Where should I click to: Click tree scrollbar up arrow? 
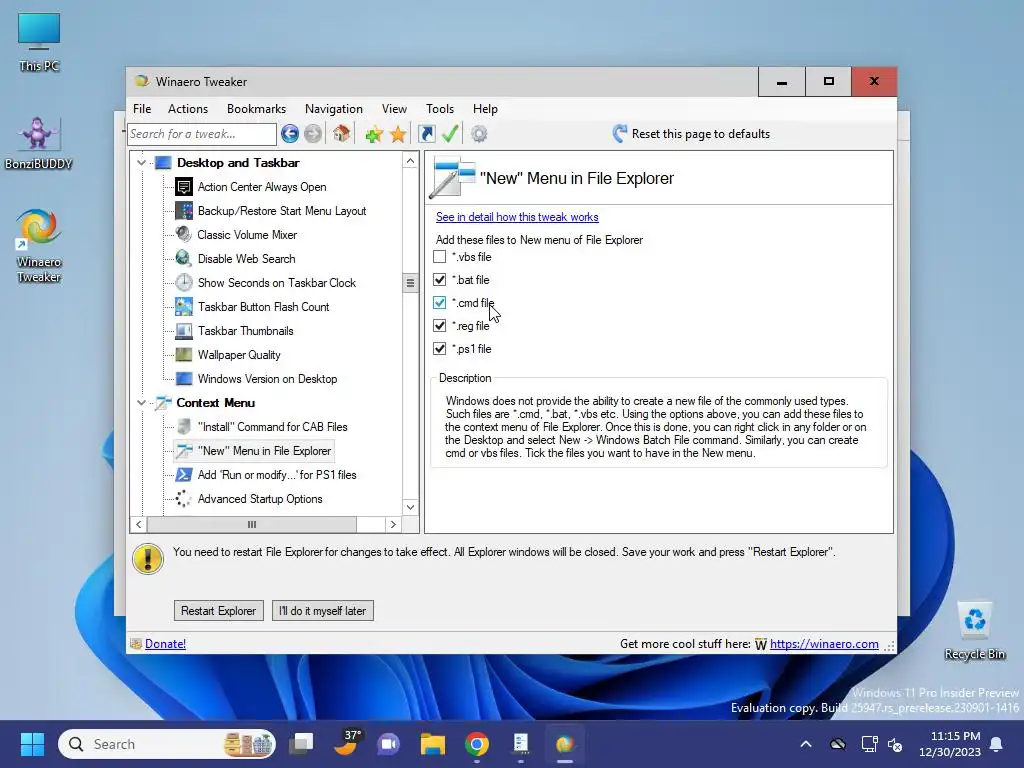[x=410, y=161]
